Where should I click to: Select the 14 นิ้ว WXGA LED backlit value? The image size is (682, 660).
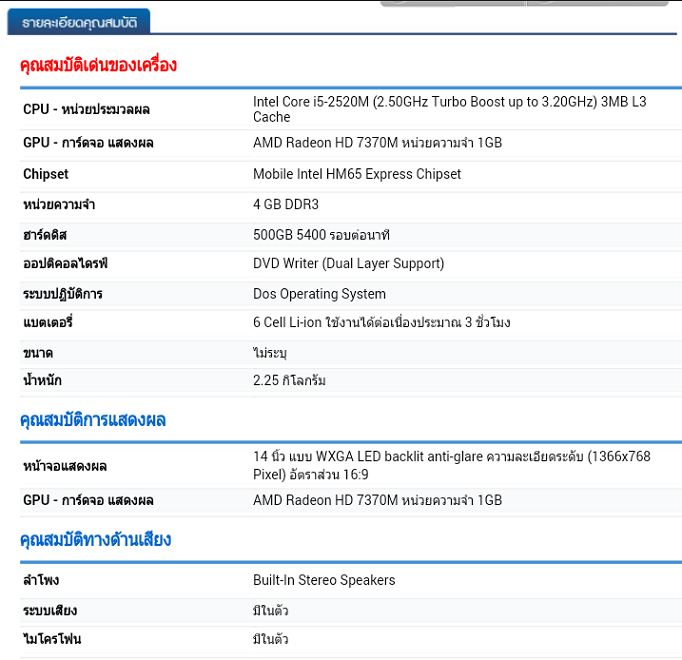pyautogui.click(x=451, y=465)
